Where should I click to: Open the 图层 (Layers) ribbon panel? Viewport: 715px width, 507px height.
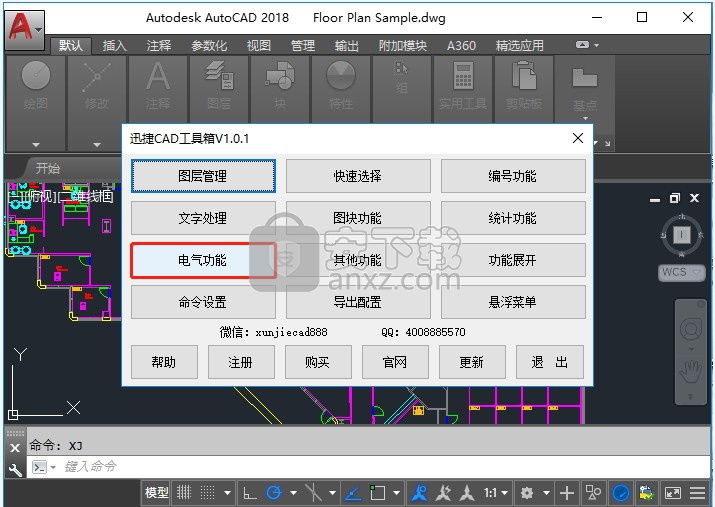[219, 87]
